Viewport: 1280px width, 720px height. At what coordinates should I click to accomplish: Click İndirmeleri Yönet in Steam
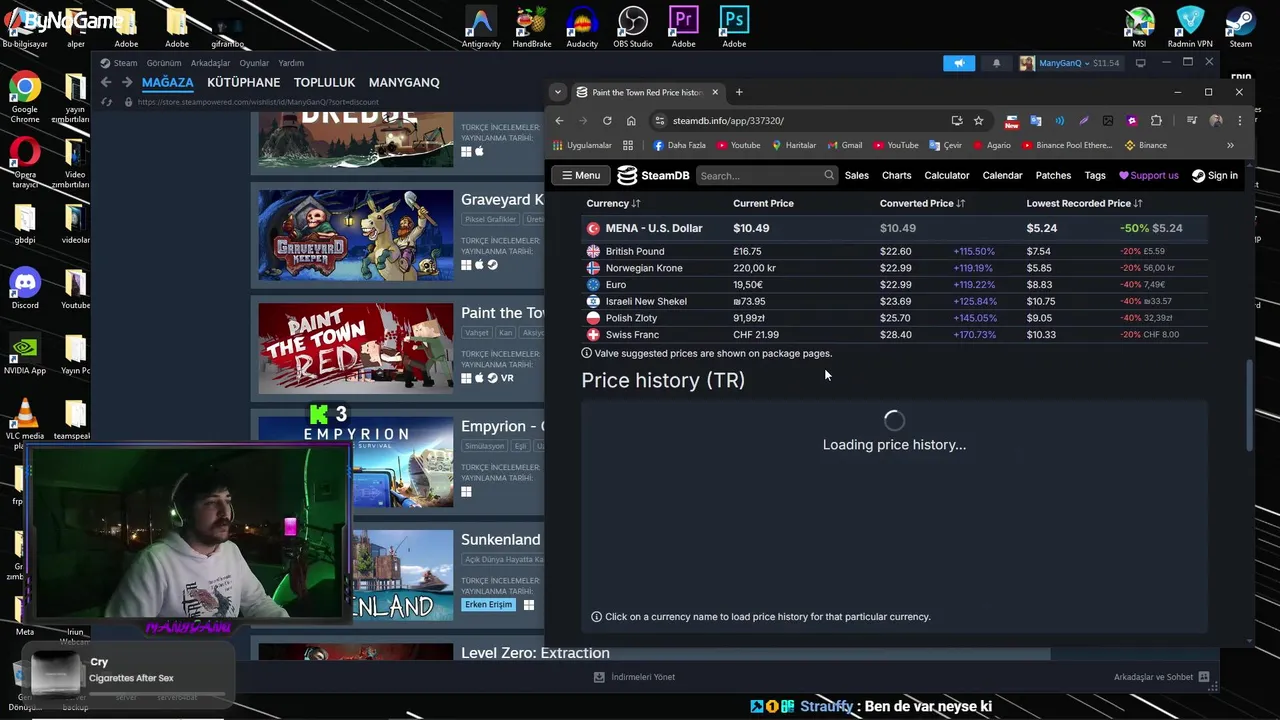634,677
